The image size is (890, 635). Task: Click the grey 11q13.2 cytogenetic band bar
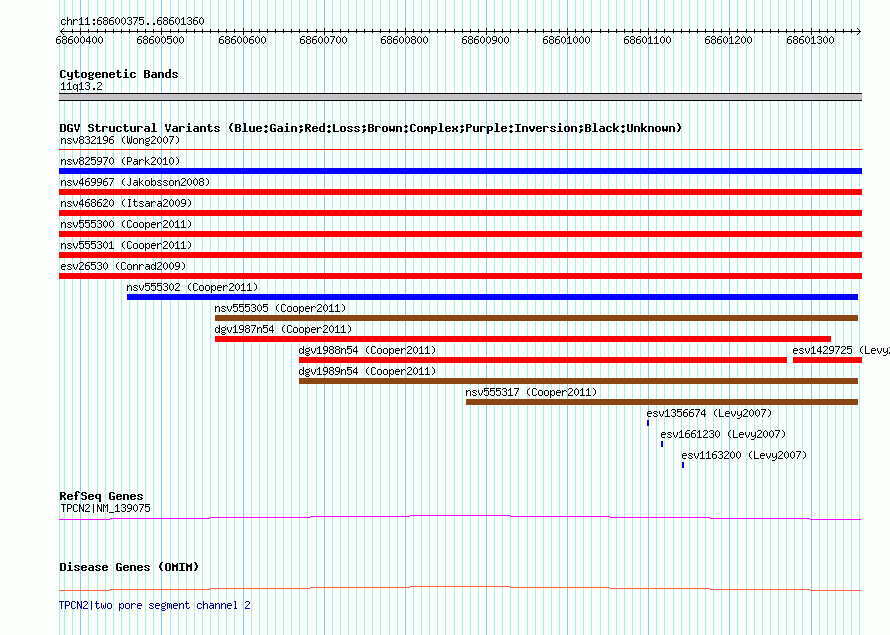pyautogui.click(x=460, y=97)
